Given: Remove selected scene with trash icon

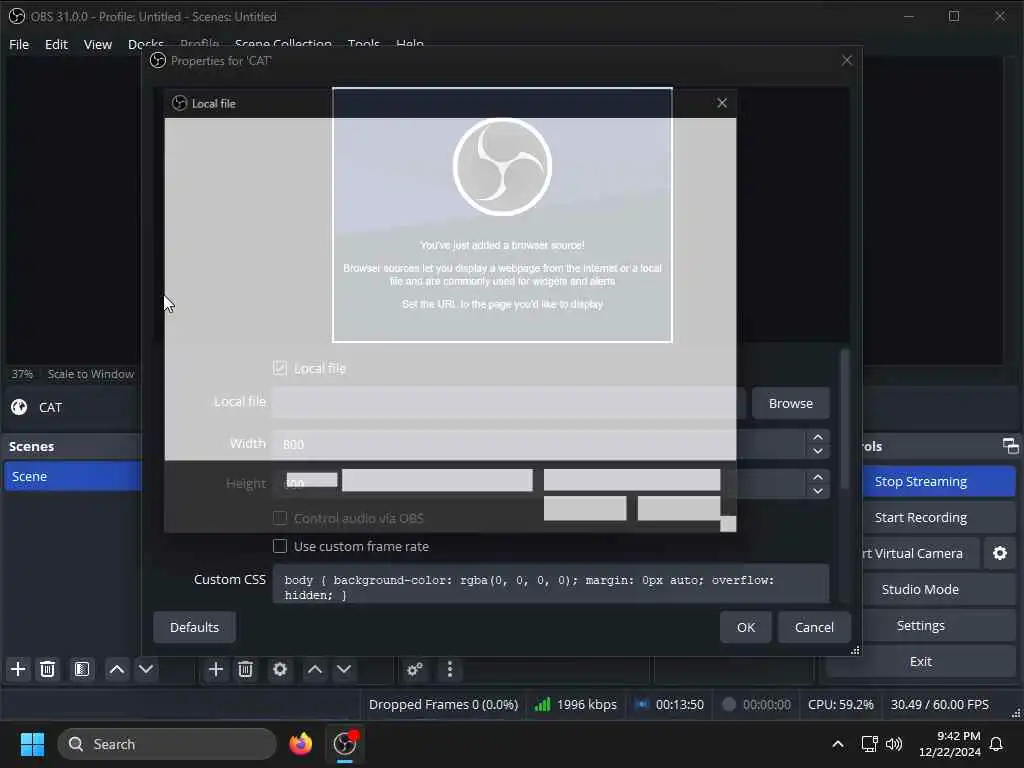Looking at the screenshot, I should point(48,669).
